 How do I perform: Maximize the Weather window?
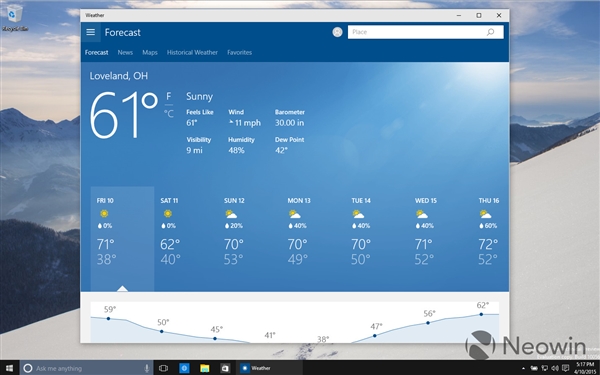(x=479, y=15)
